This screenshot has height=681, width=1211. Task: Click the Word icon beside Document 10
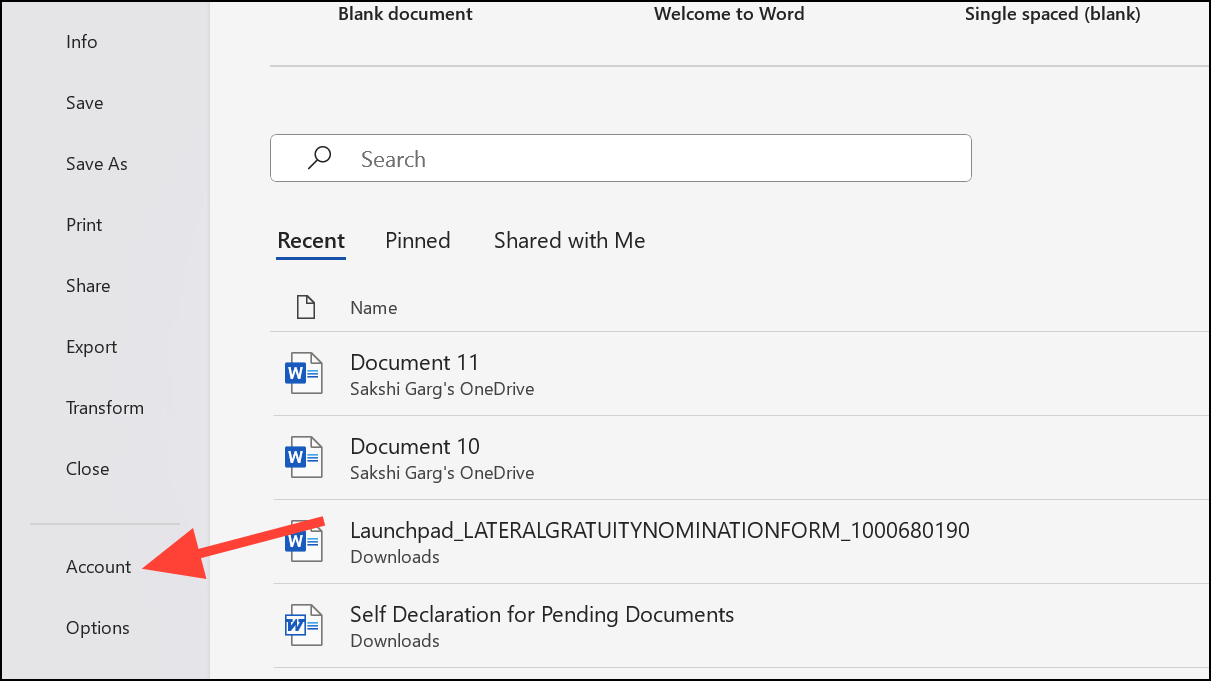coord(305,457)
